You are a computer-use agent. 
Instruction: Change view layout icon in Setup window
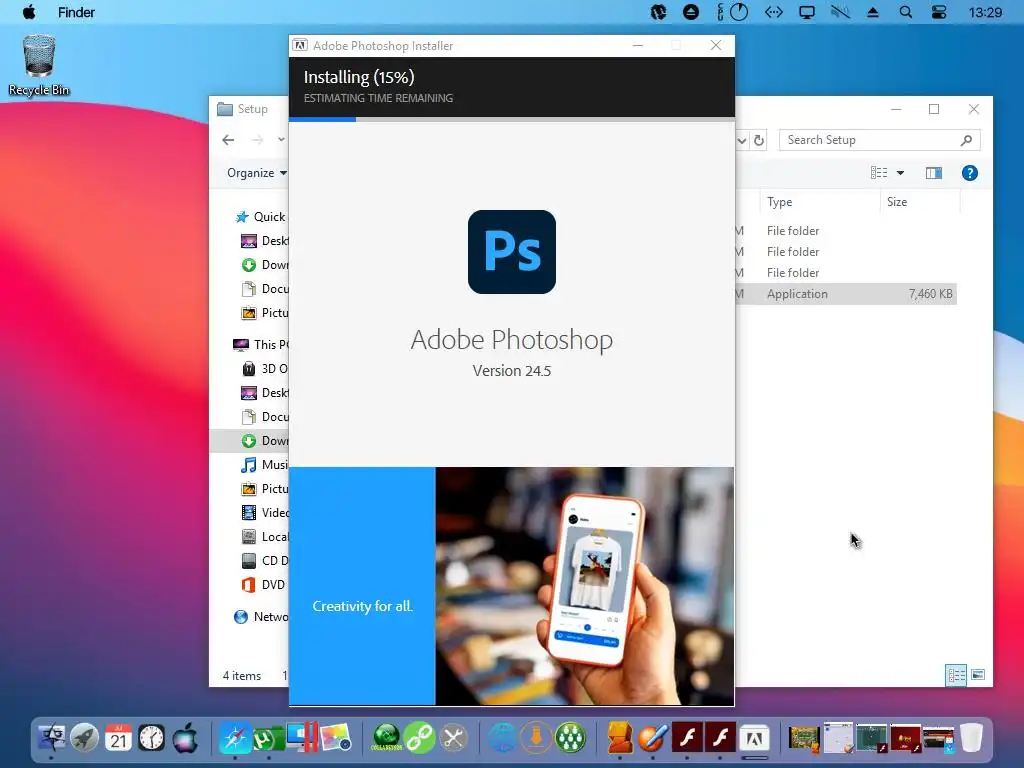[x=879, y=172]
